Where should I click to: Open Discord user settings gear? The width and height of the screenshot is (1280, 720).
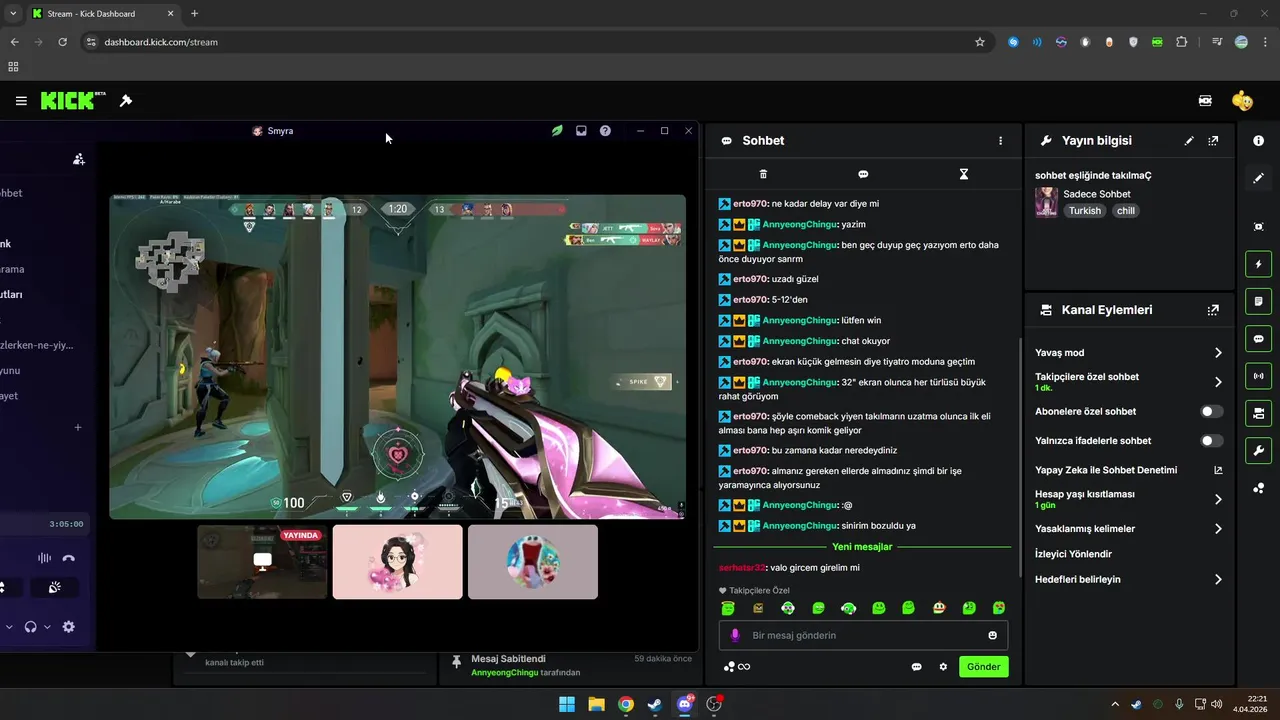coord(68,627)
